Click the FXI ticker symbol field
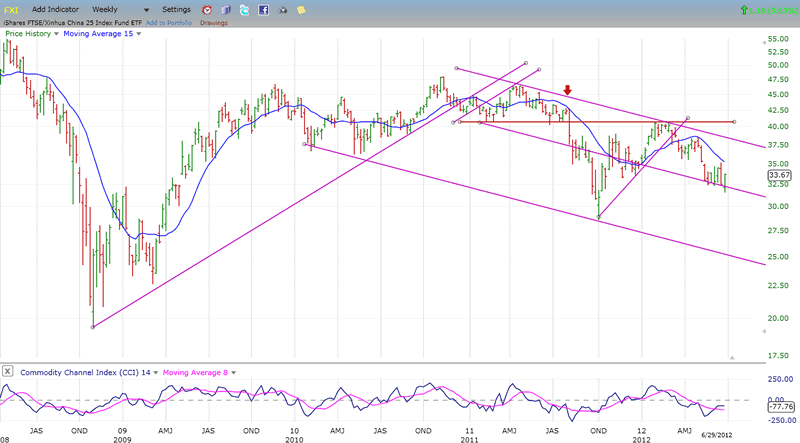 tap(12, 9)
